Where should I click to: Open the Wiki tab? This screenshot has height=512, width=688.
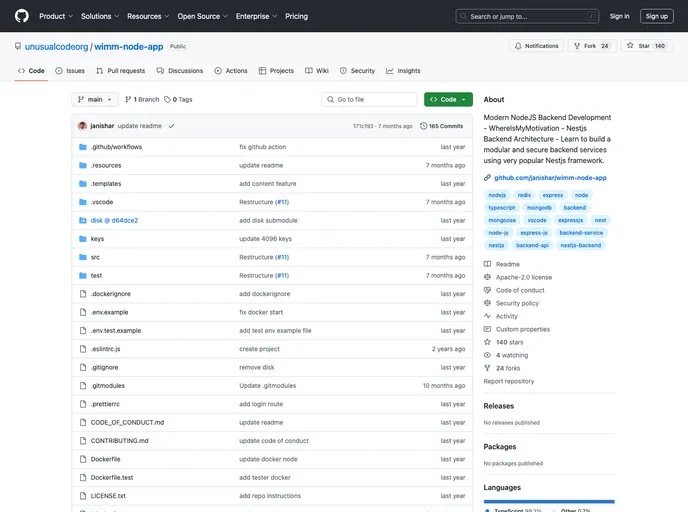317,71
